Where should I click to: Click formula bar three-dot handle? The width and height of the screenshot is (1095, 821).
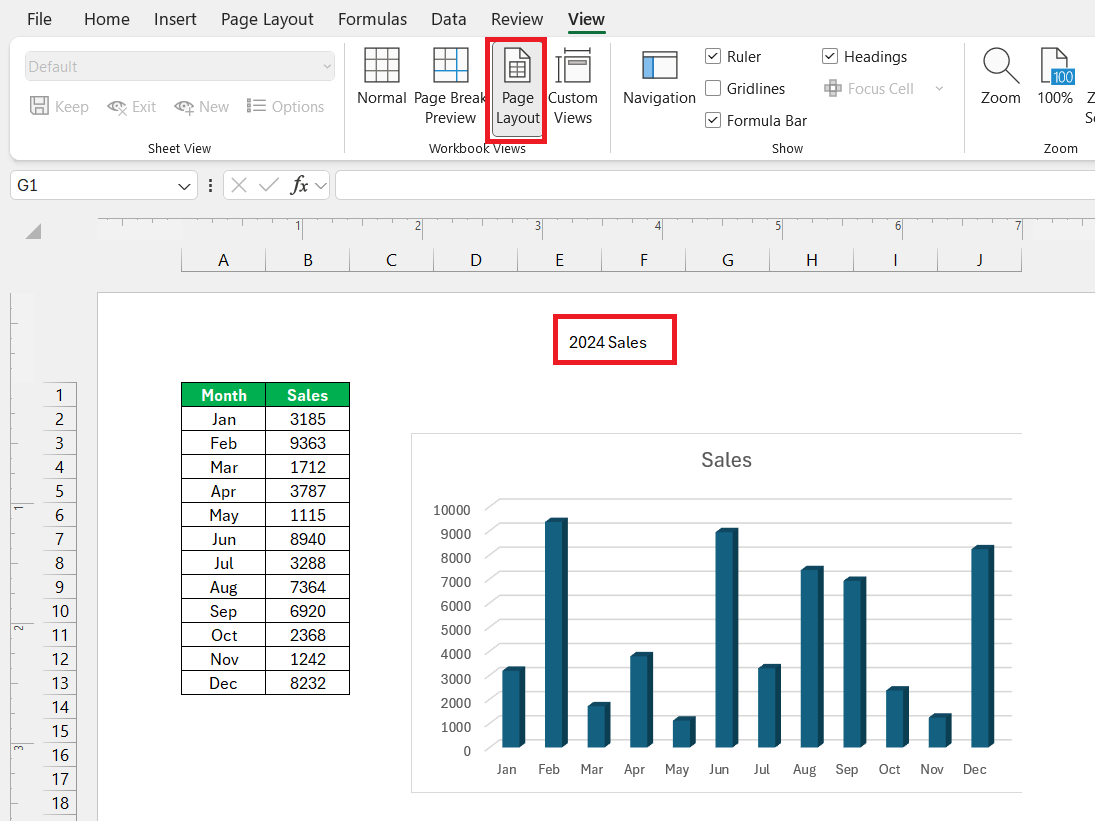coord(210,185)
